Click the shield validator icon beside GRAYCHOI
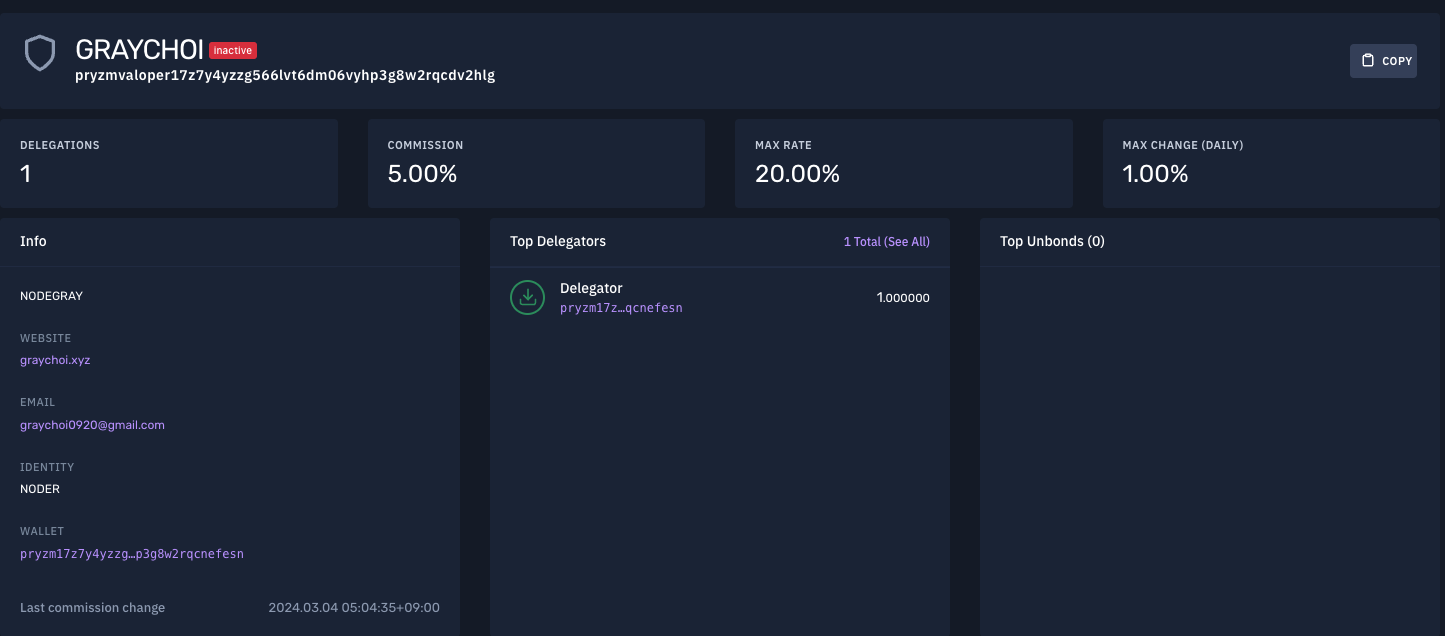This screenshot has height=636, width=1445. [x=40, y=54]
